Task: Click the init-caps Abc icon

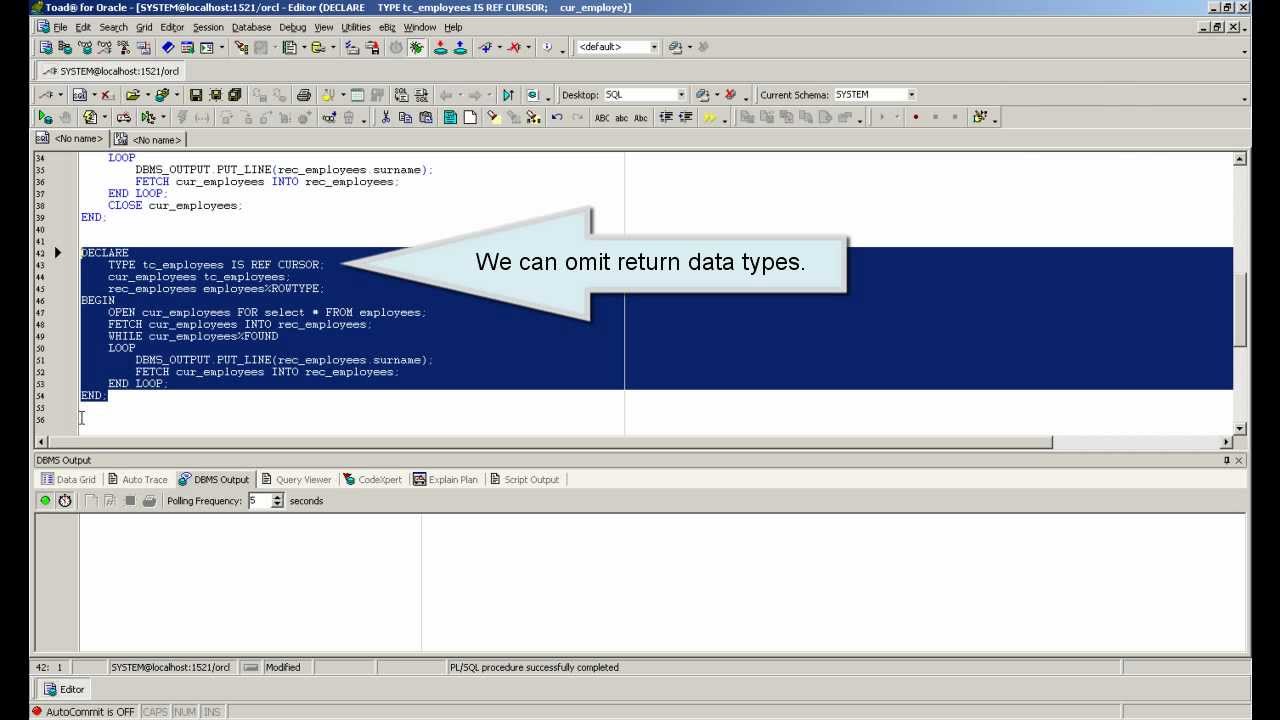Action: 641,117
